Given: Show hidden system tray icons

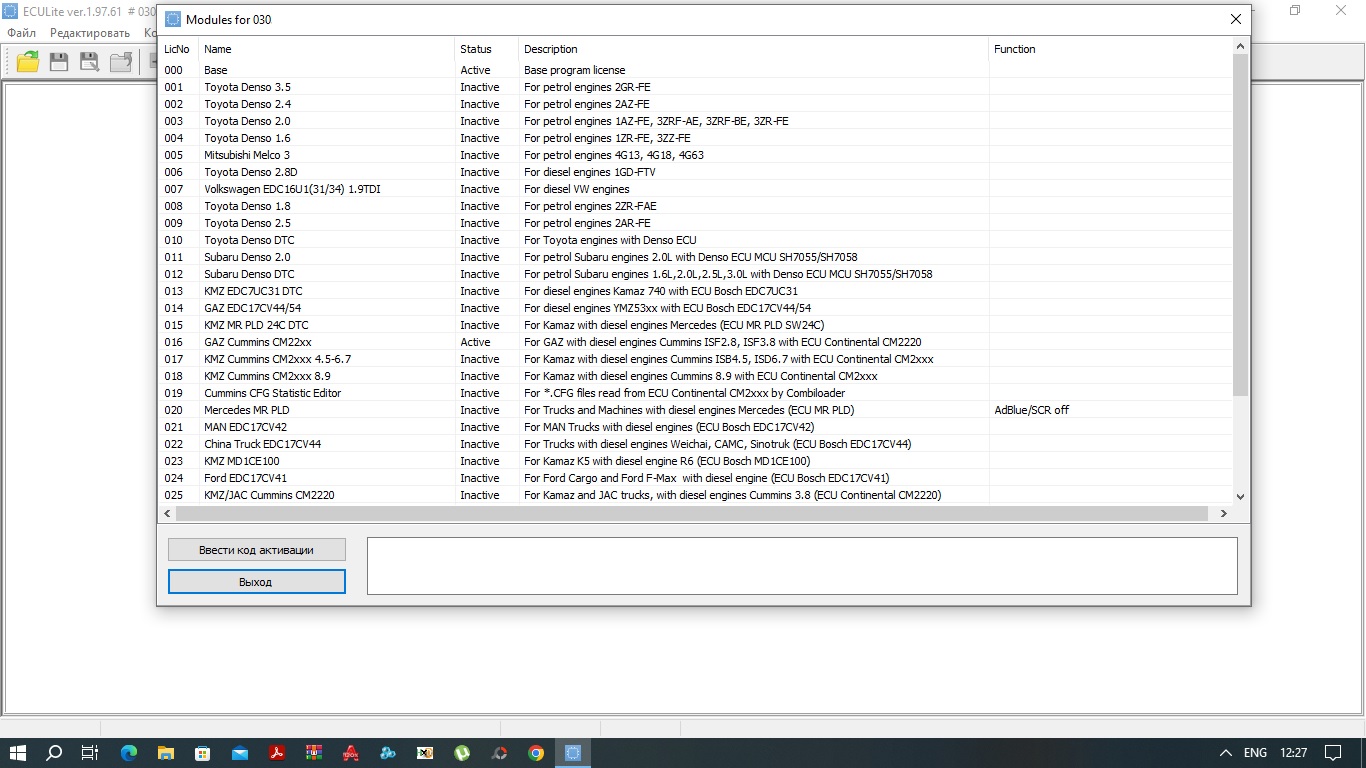Looking at the screenshot, I should pos(1226,753).
